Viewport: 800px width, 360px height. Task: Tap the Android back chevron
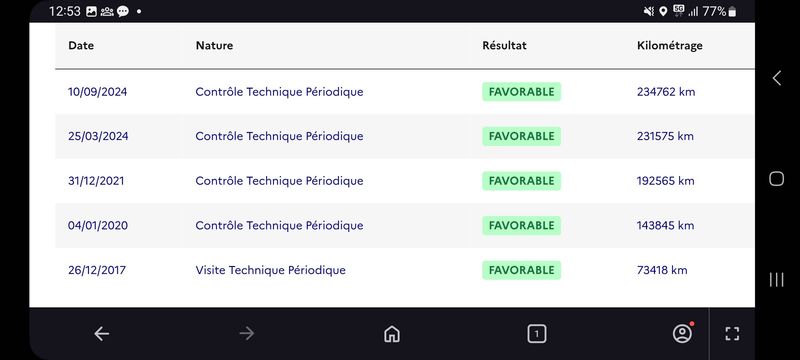tap(777, 78)
